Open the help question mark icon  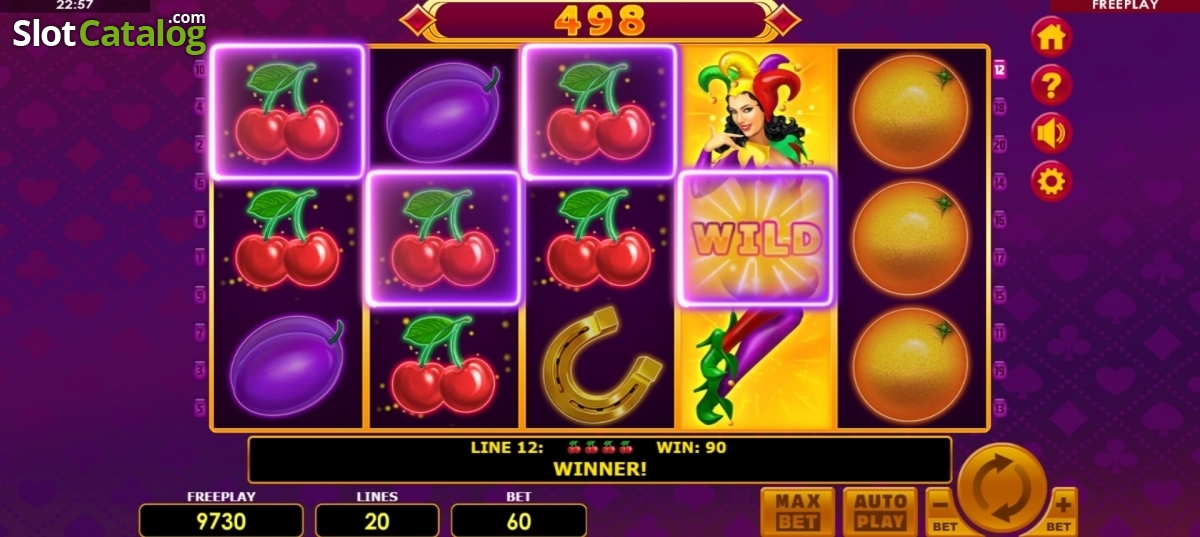click(x=1051, y=86)
